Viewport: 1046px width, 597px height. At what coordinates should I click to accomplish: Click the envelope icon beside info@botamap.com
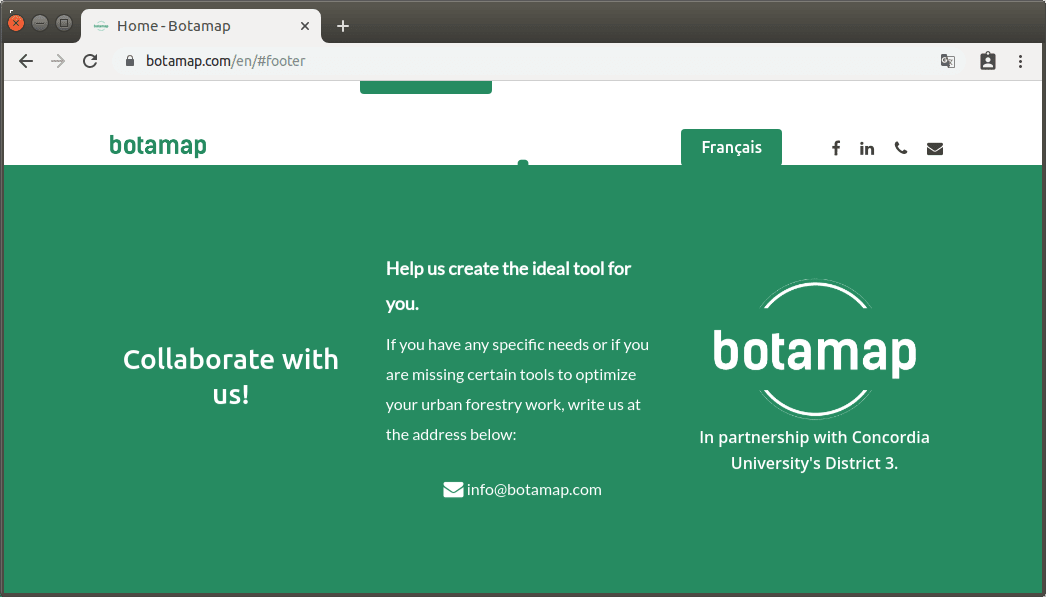pyautogui.click(x=453, y=490)
